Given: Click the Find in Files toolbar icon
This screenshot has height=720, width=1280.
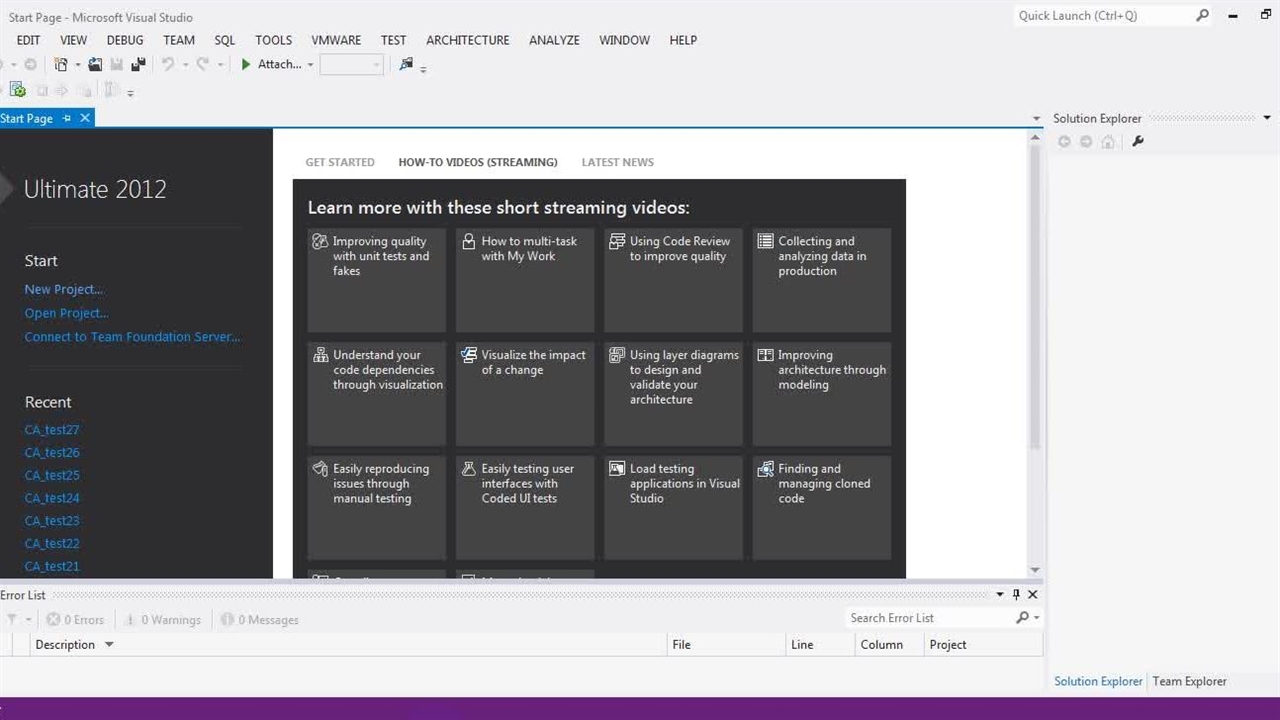Looking at the screenshot, I should point(405,64).
